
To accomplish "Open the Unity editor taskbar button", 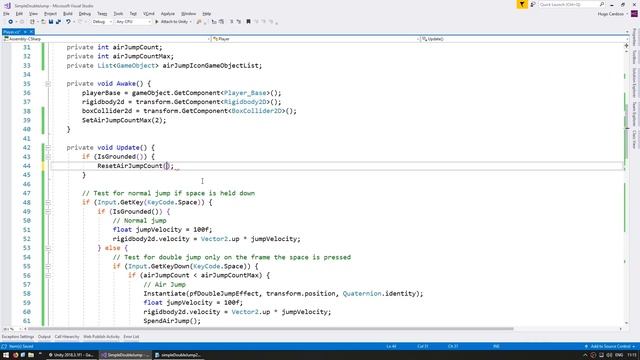I will [x=71, y=355].
